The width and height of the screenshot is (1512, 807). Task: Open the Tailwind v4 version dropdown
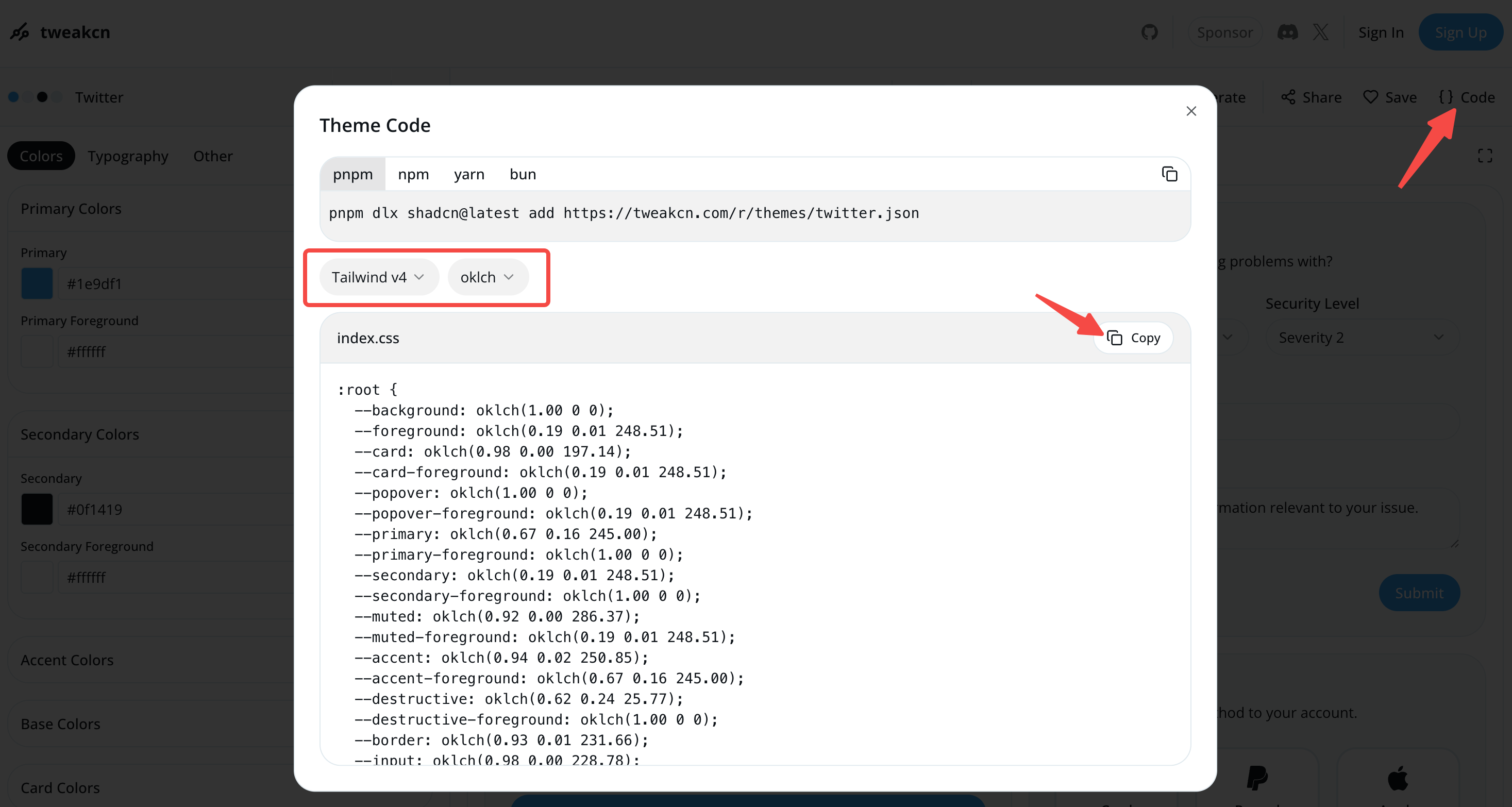tap(379, 277)
